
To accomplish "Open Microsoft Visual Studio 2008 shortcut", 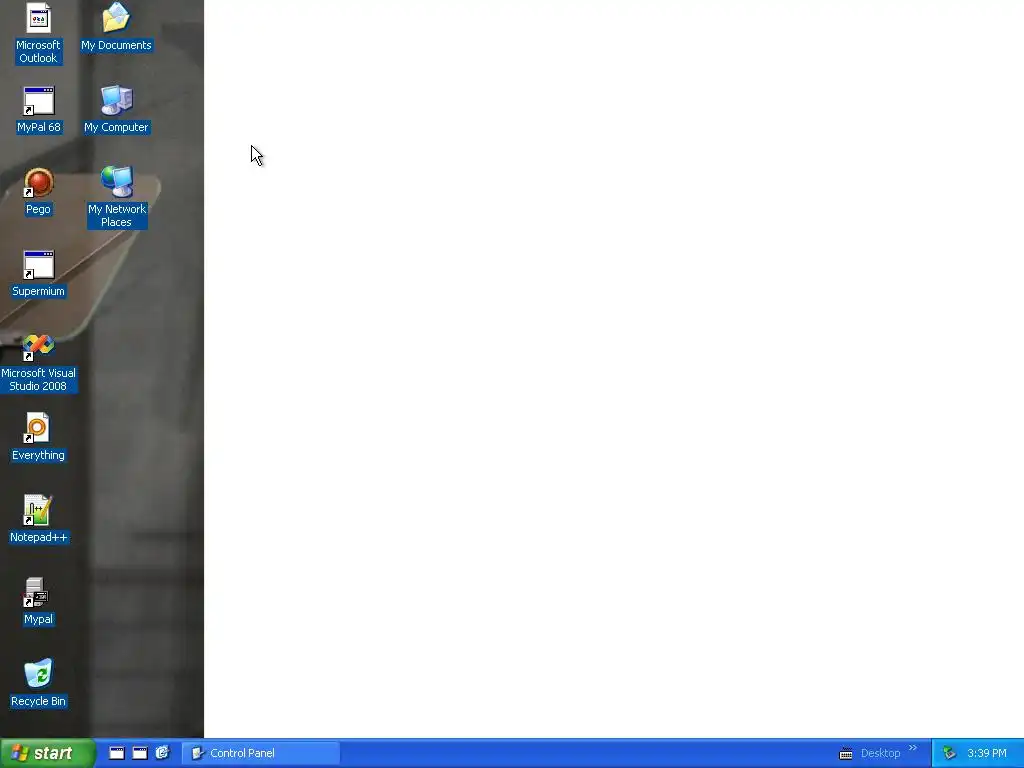I will [39, 362].
